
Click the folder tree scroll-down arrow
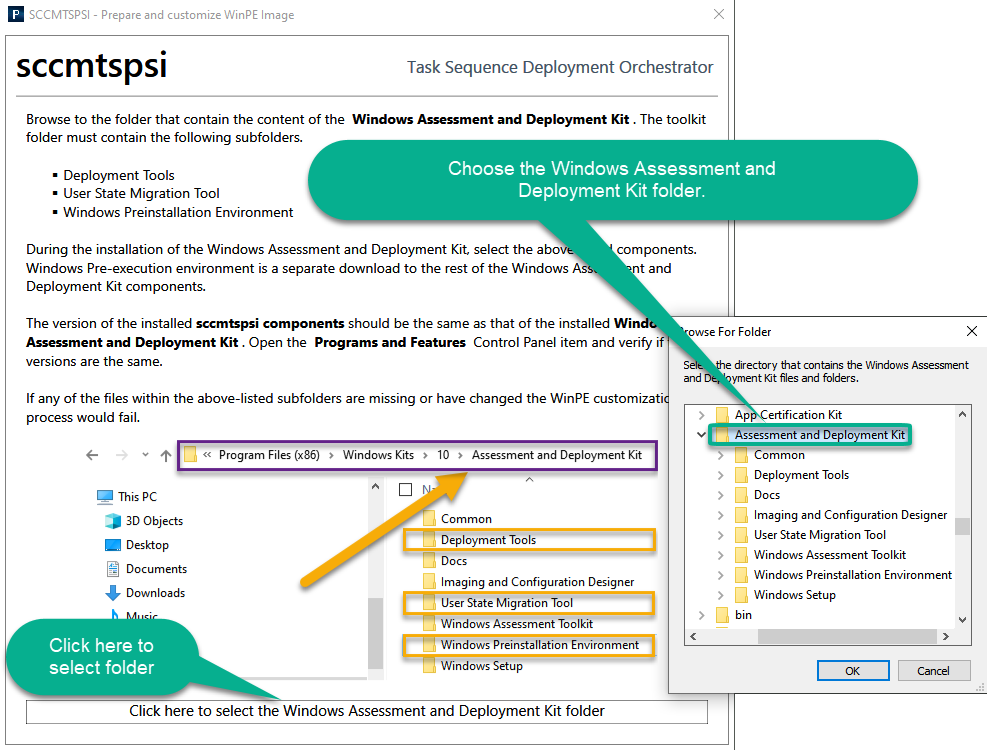click(x=962, y=619)
